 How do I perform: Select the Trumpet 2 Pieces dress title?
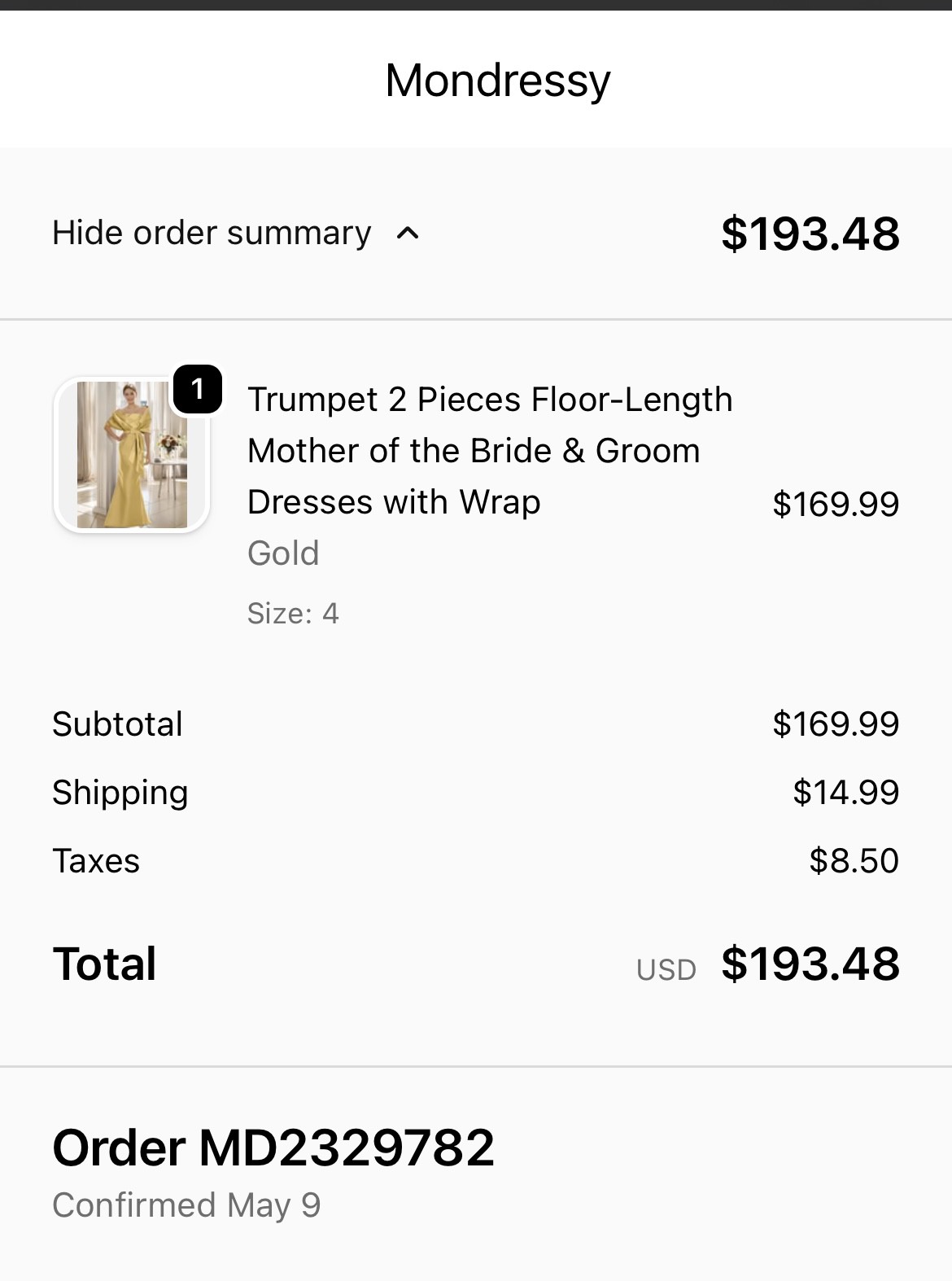(x=489, y=450)
